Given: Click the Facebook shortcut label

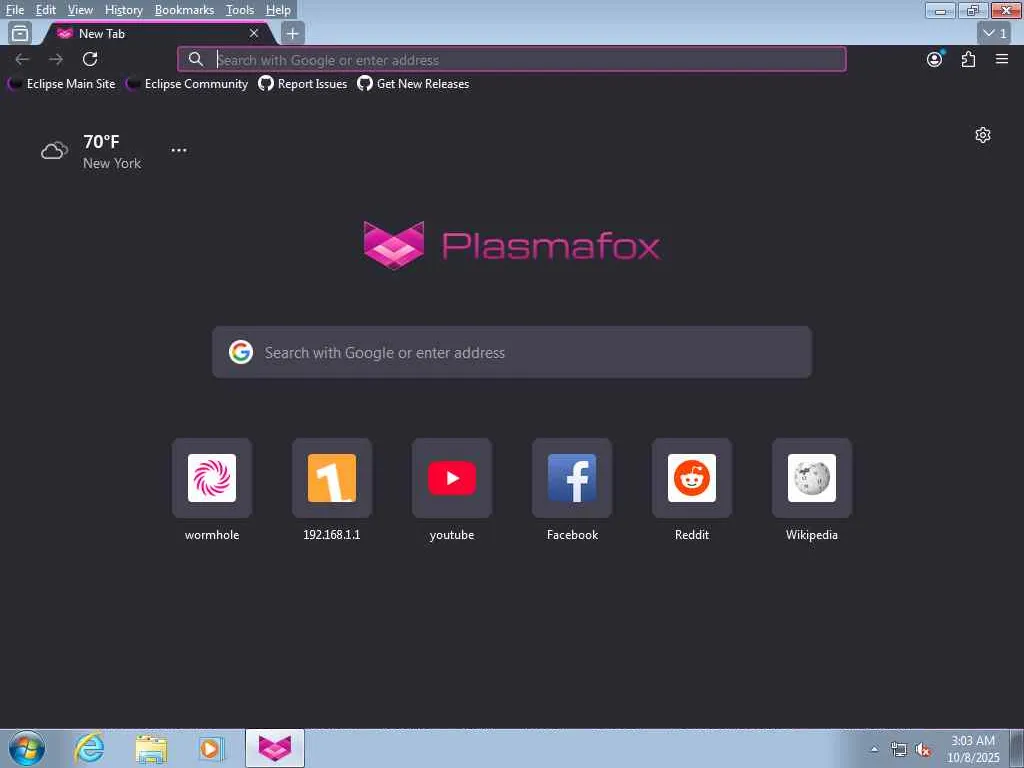Looking at the screenshot, I should pyautogui.click(x=572, y=535).
